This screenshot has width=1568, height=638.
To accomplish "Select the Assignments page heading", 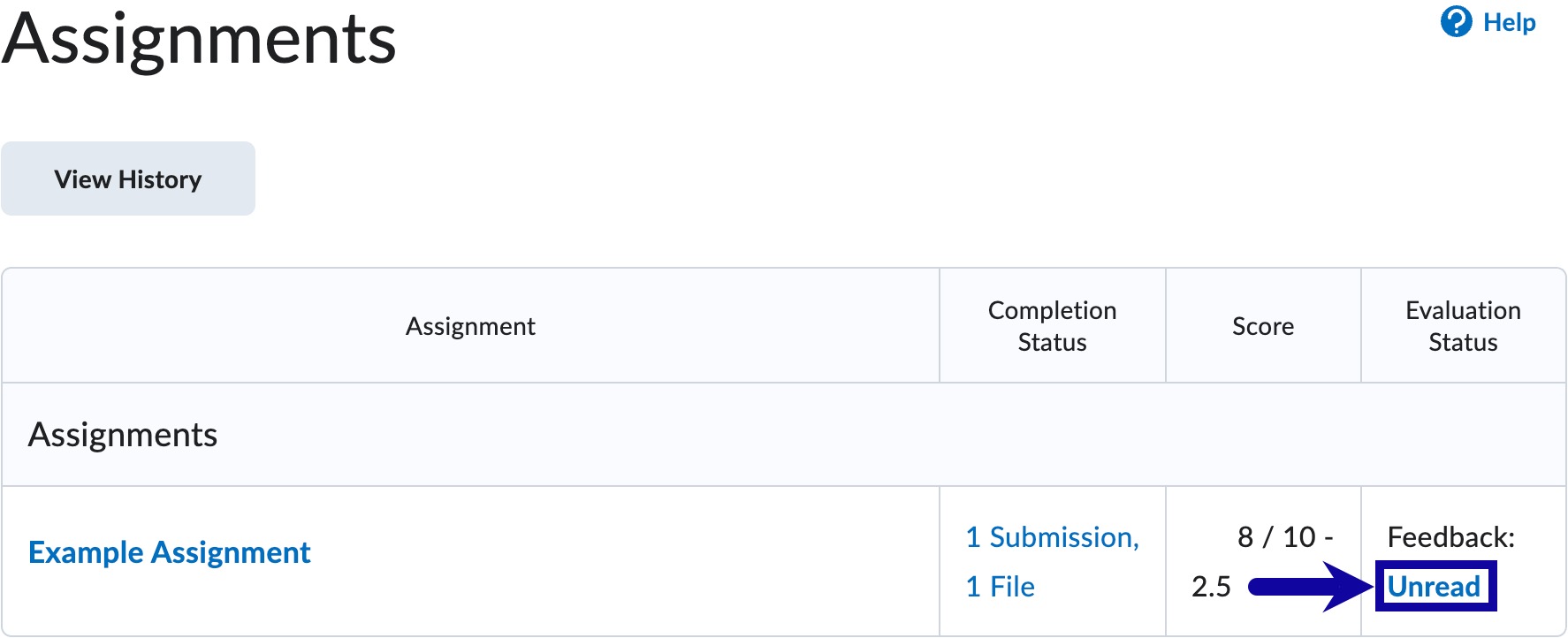I will [x=198, y=39].
